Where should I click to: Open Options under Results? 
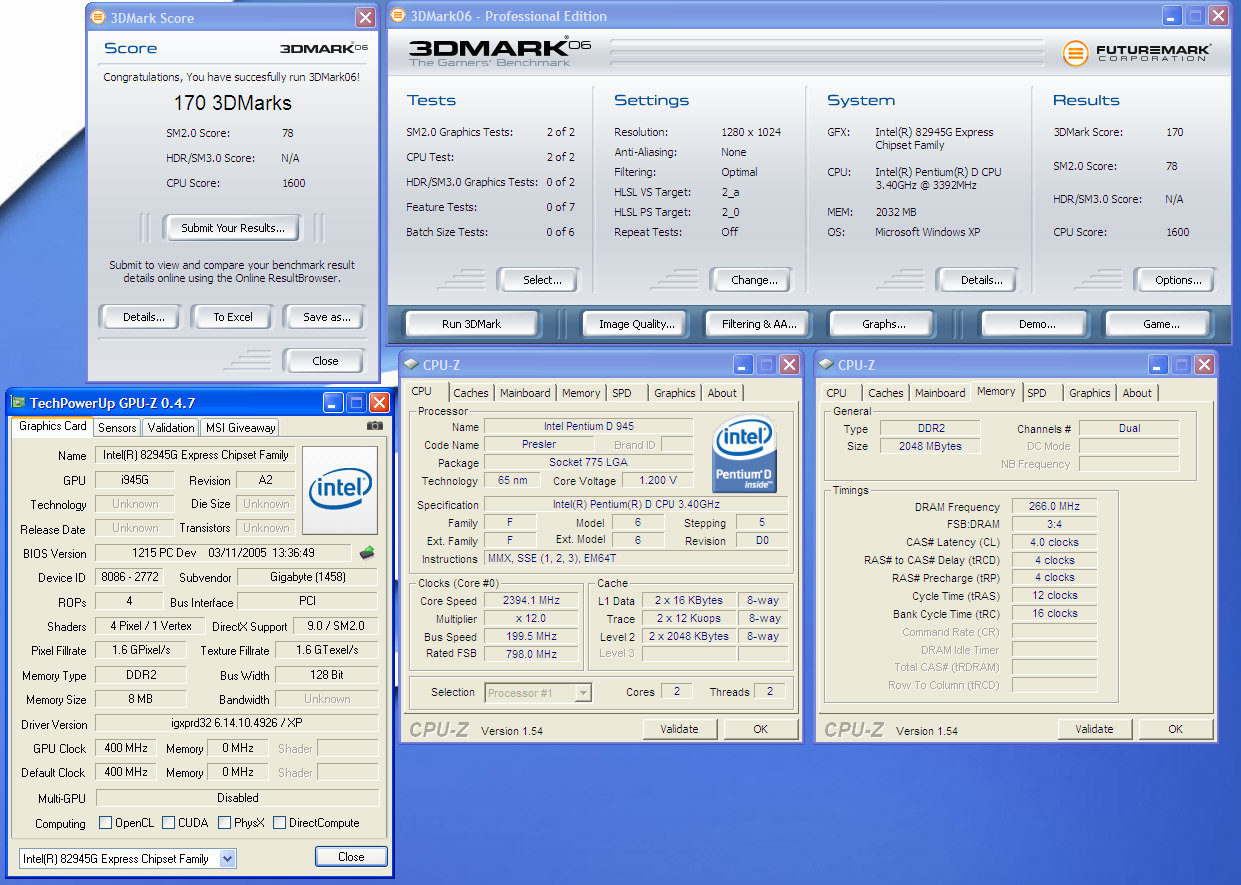coord(1178,280)
